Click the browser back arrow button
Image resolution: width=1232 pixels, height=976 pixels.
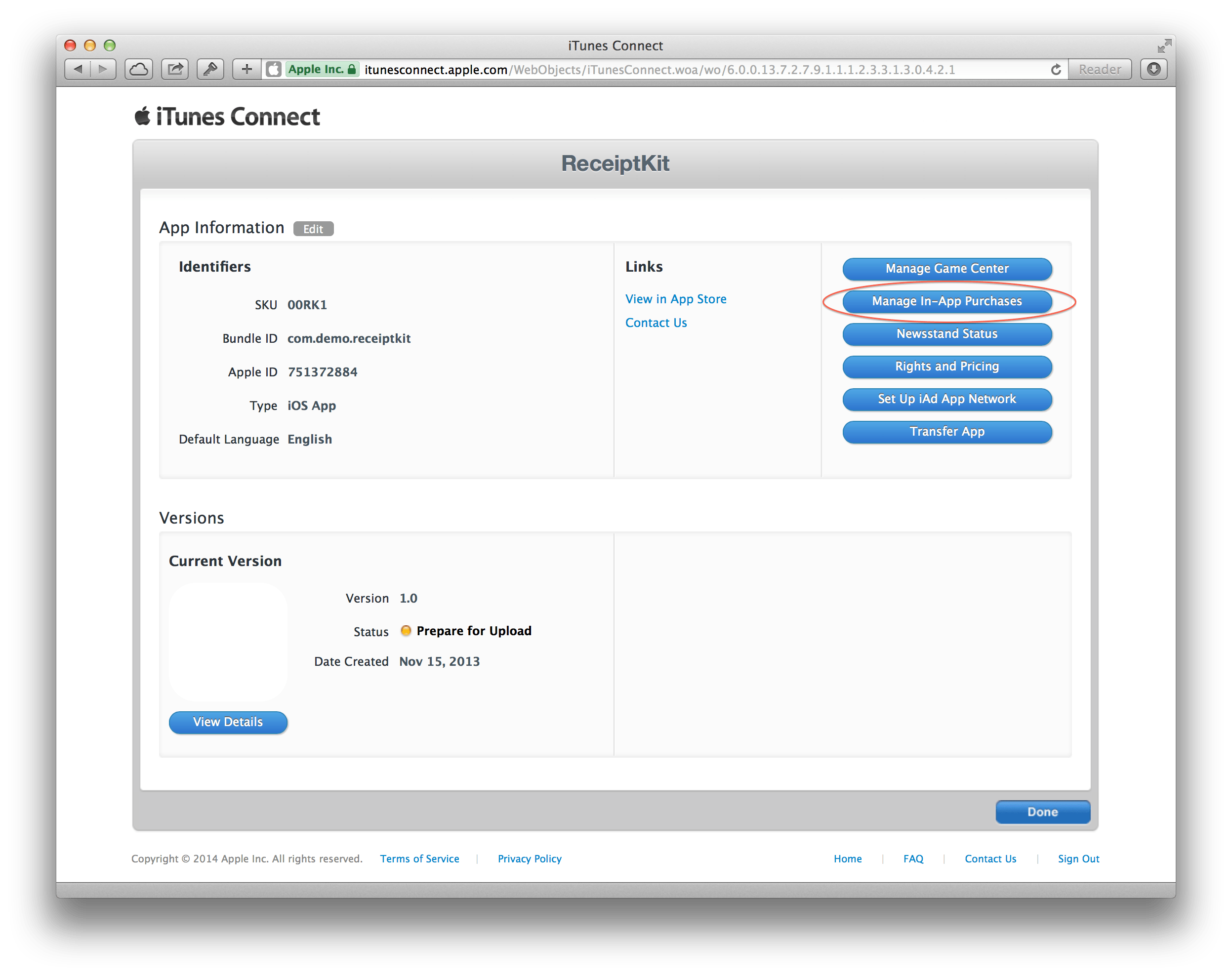pyautogui.click(x=78, y=69)
